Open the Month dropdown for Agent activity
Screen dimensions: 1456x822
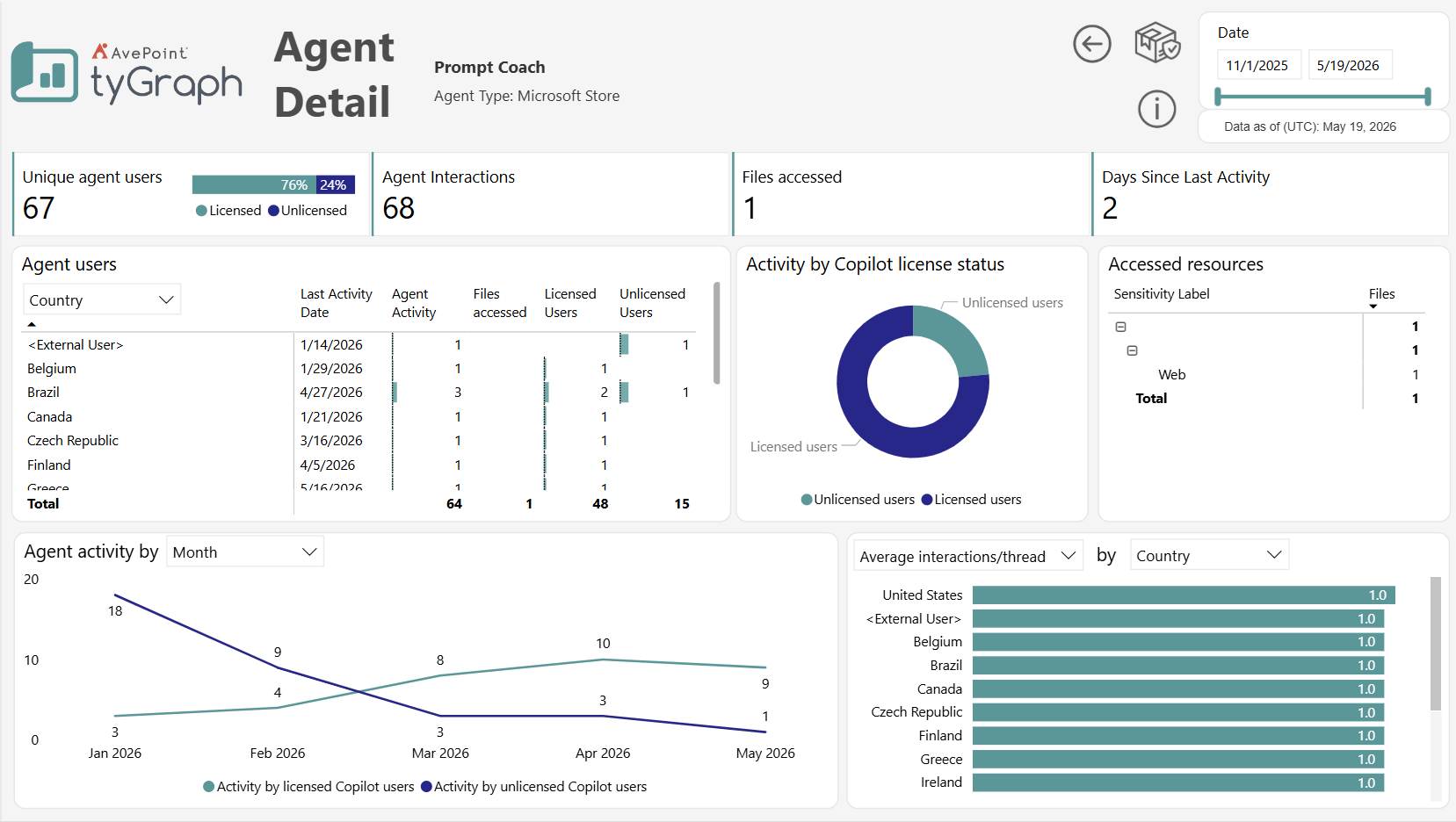[245, 552]
